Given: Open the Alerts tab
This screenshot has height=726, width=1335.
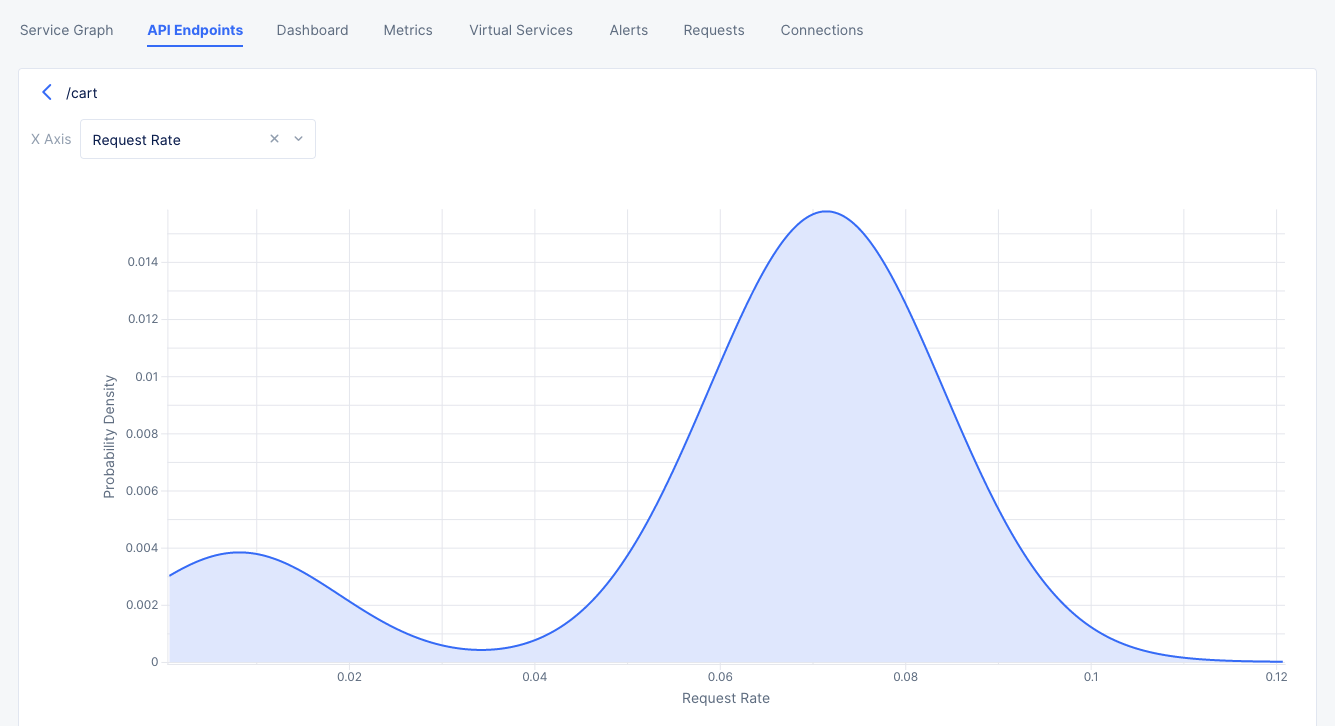Looking at the screenshot, I should click(x=628, y=30).
